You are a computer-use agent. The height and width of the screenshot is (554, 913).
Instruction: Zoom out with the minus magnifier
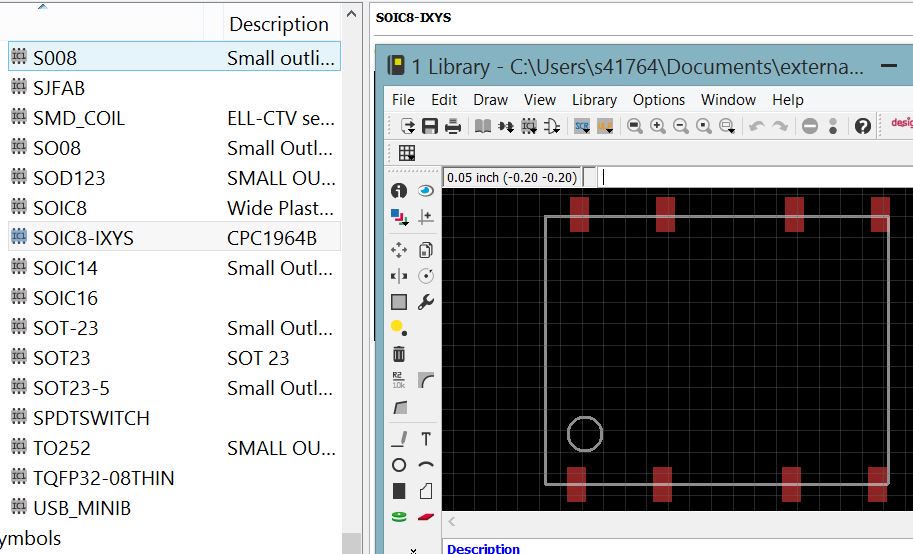680,126
